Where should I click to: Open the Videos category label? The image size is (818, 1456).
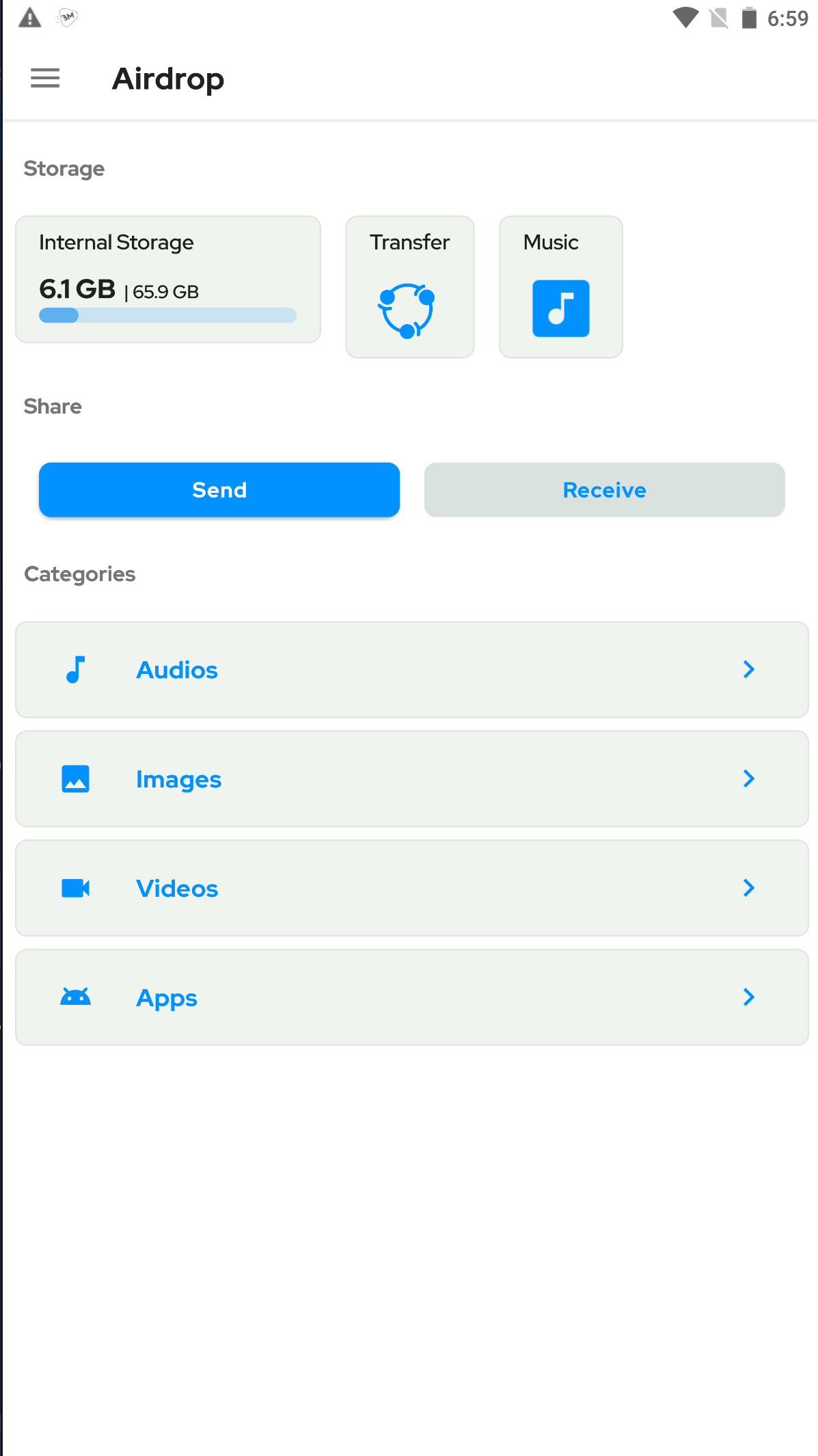coord(177,889)
